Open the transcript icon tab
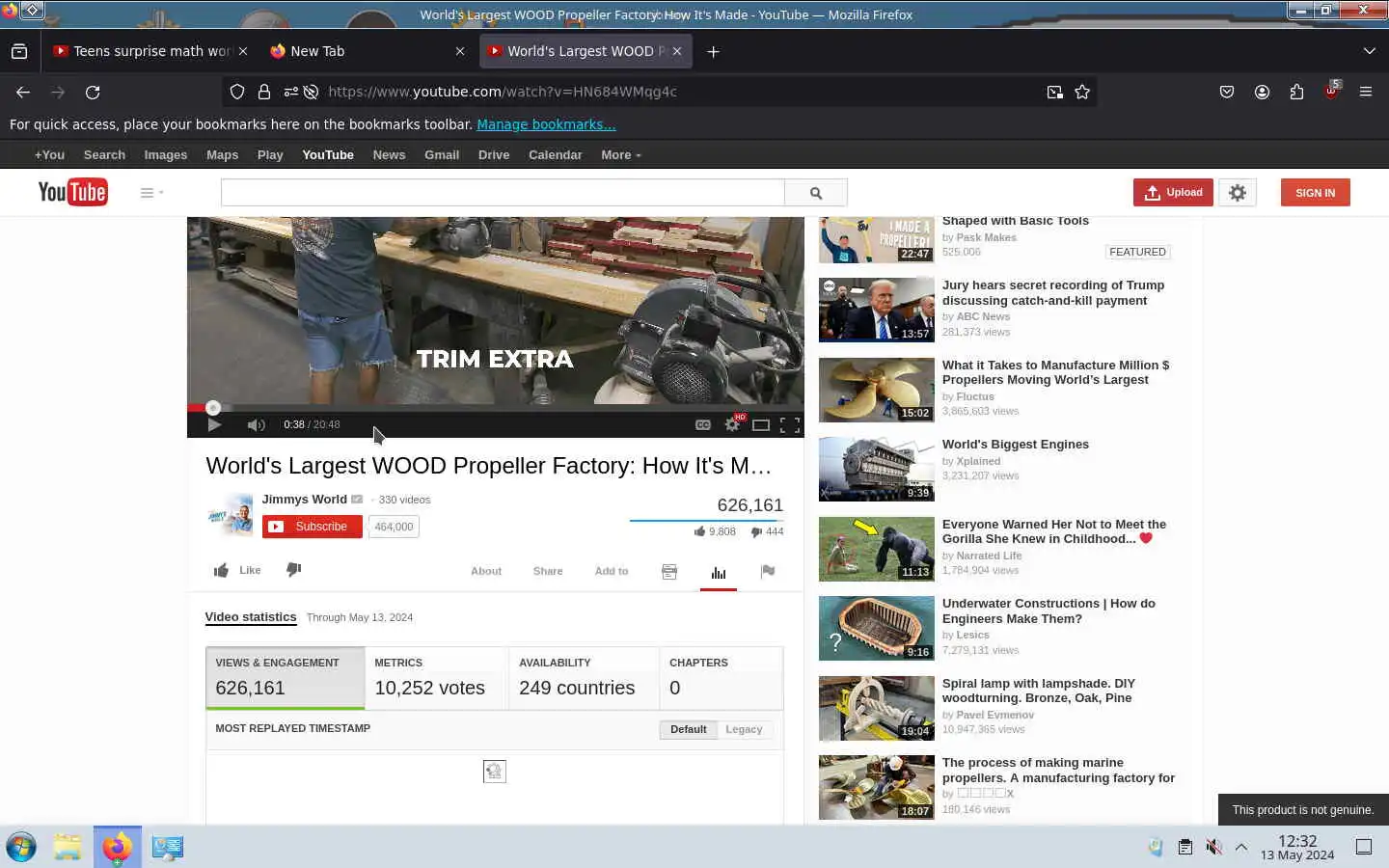 point(669,572)
